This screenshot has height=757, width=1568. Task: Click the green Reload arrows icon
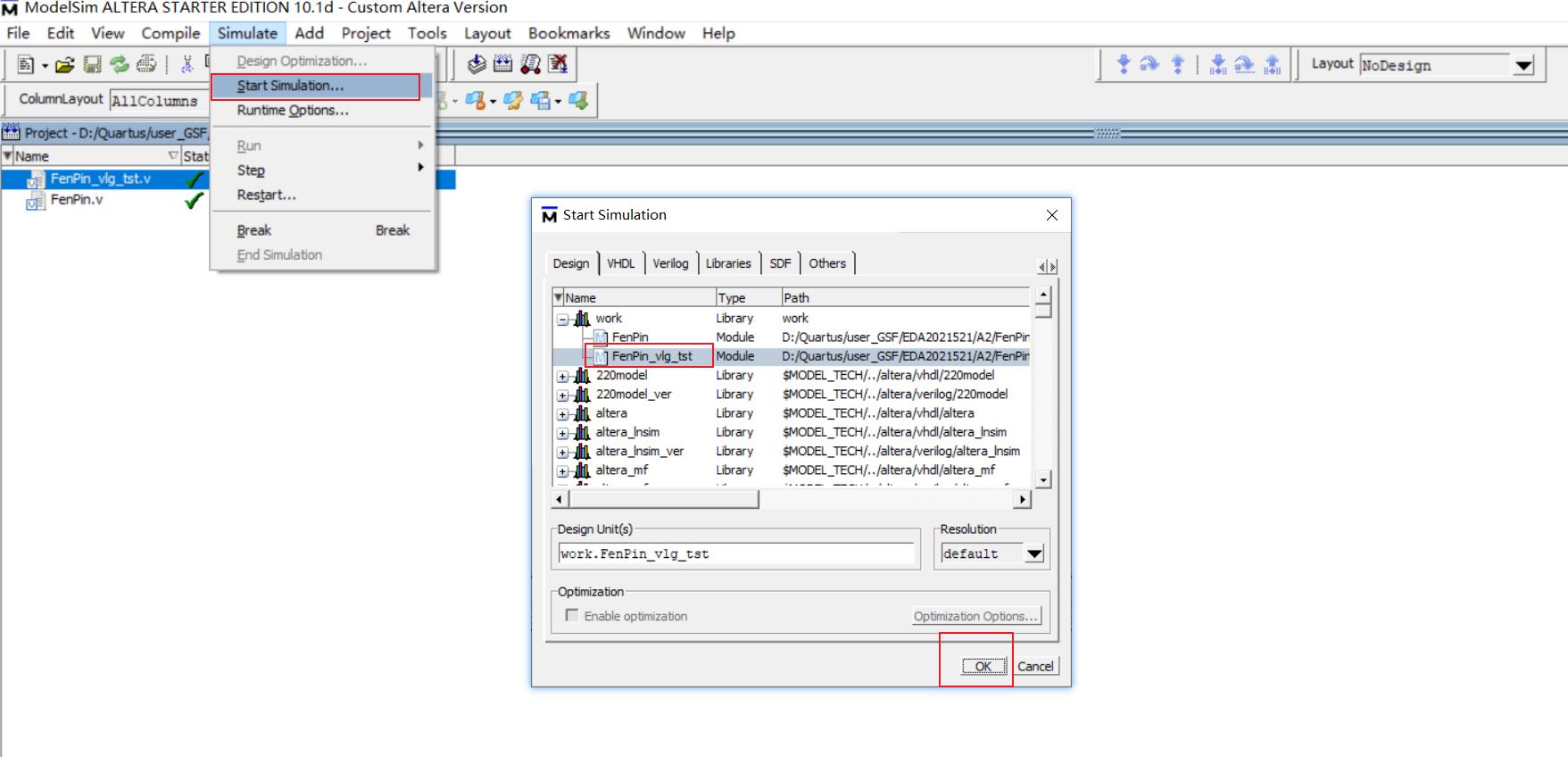tap(120, 64)
